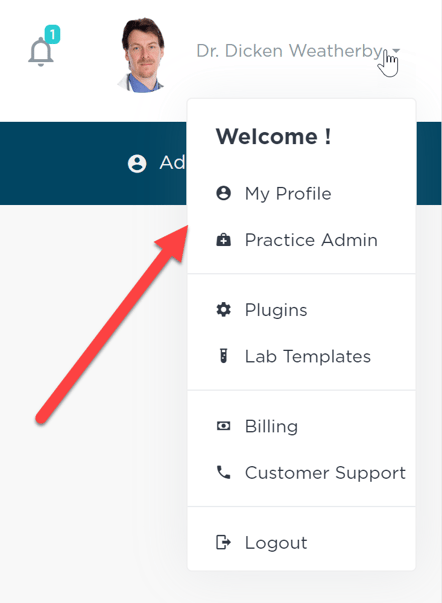Select Practice Admin from the menu

[301, 240]
